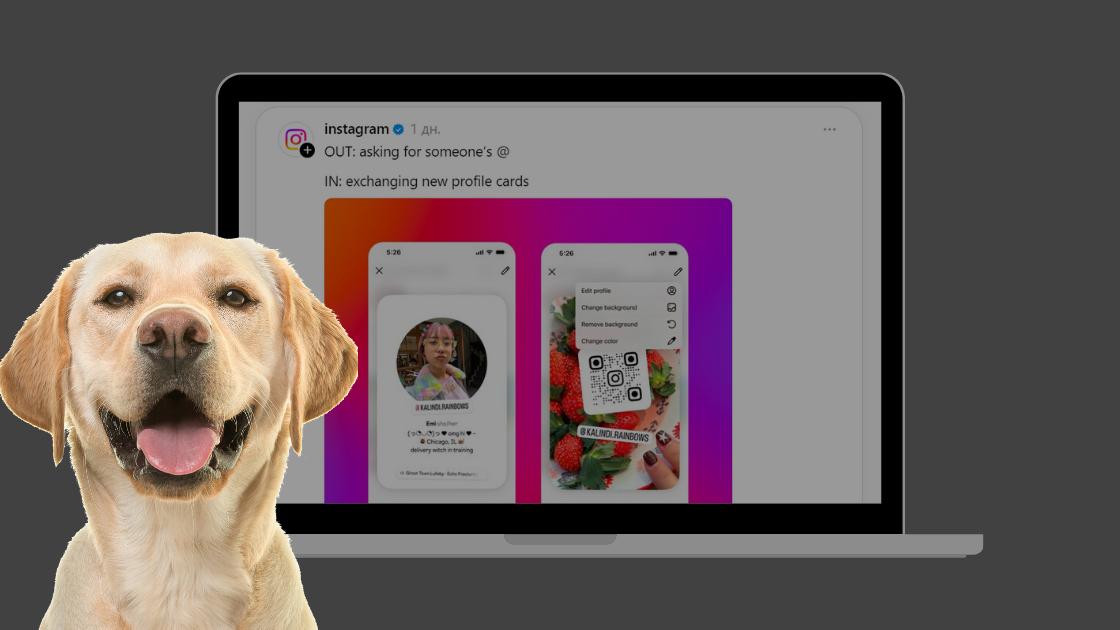Click the '1 дн.' post timestamp
Screen dimensions: 1120x630
426,129
